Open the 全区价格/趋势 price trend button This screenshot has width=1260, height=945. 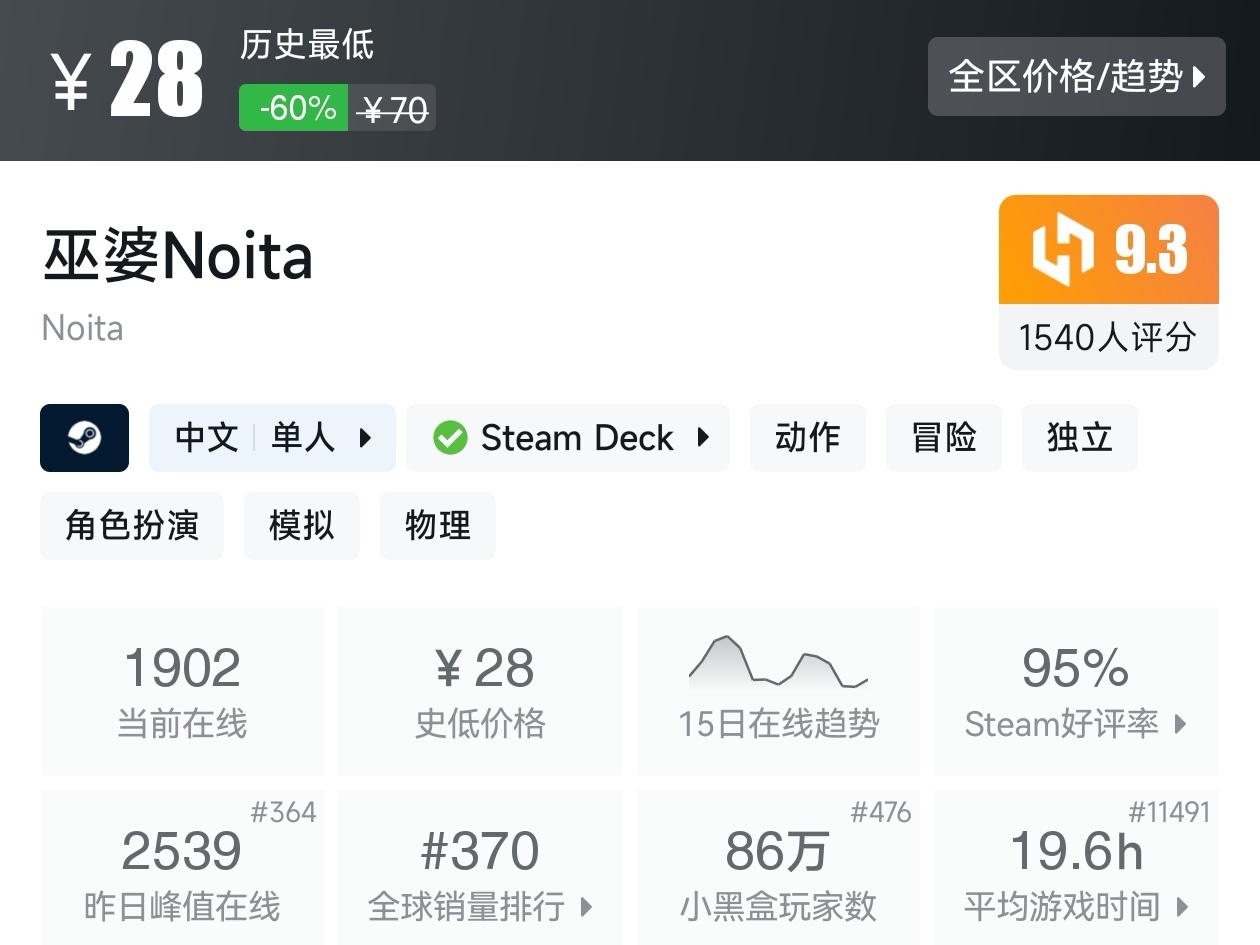1076,77
